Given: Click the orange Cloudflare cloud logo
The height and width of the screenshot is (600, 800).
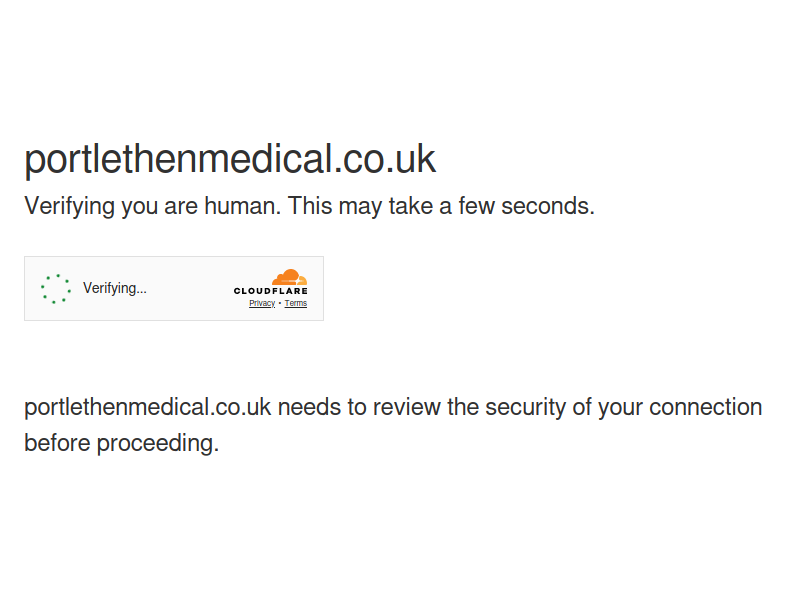Looking at the screenshot, I should tap(289, 277).
